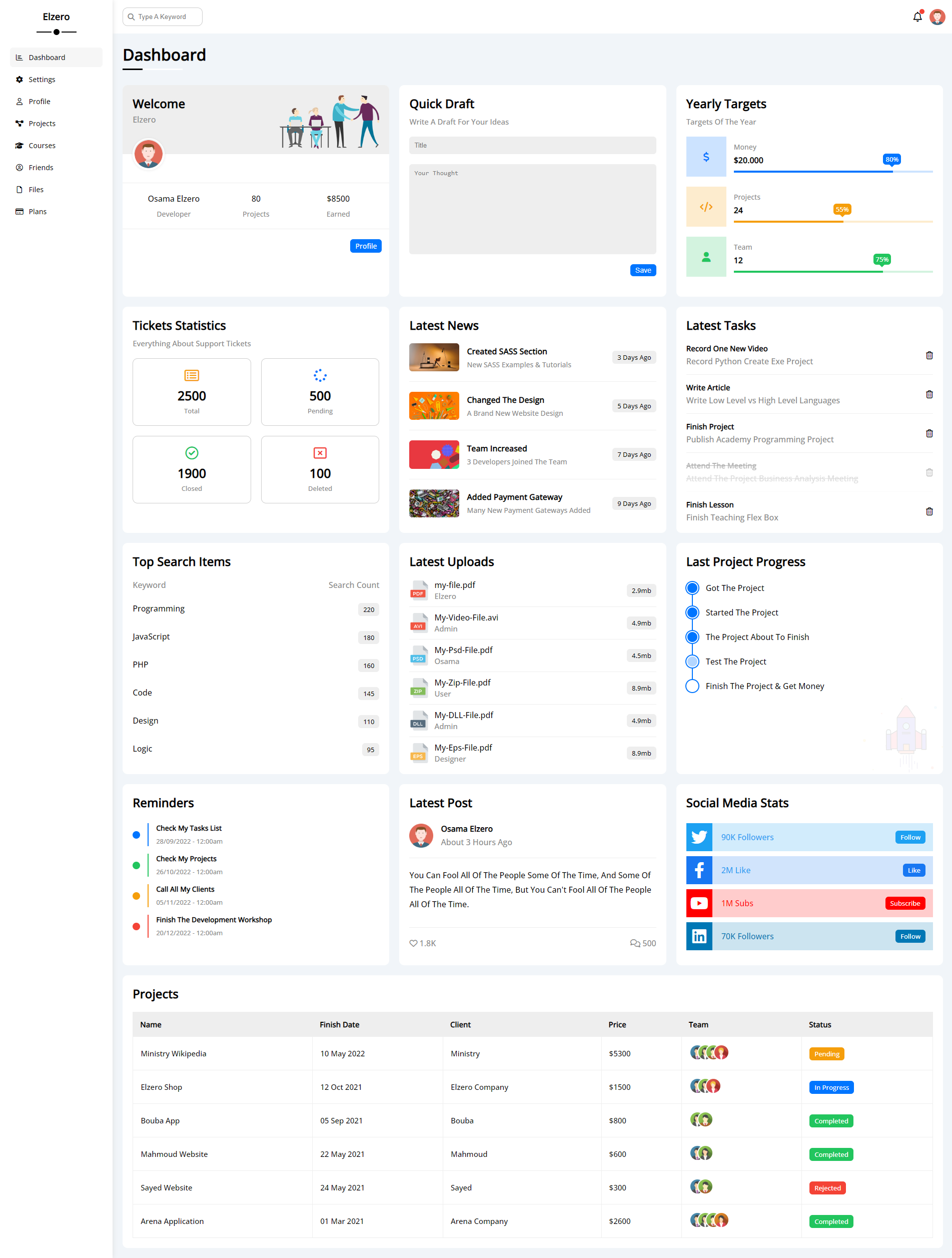952x1258 pixels.
Task: Click the deleted tickets X icon
Action: tap(320, 453)
